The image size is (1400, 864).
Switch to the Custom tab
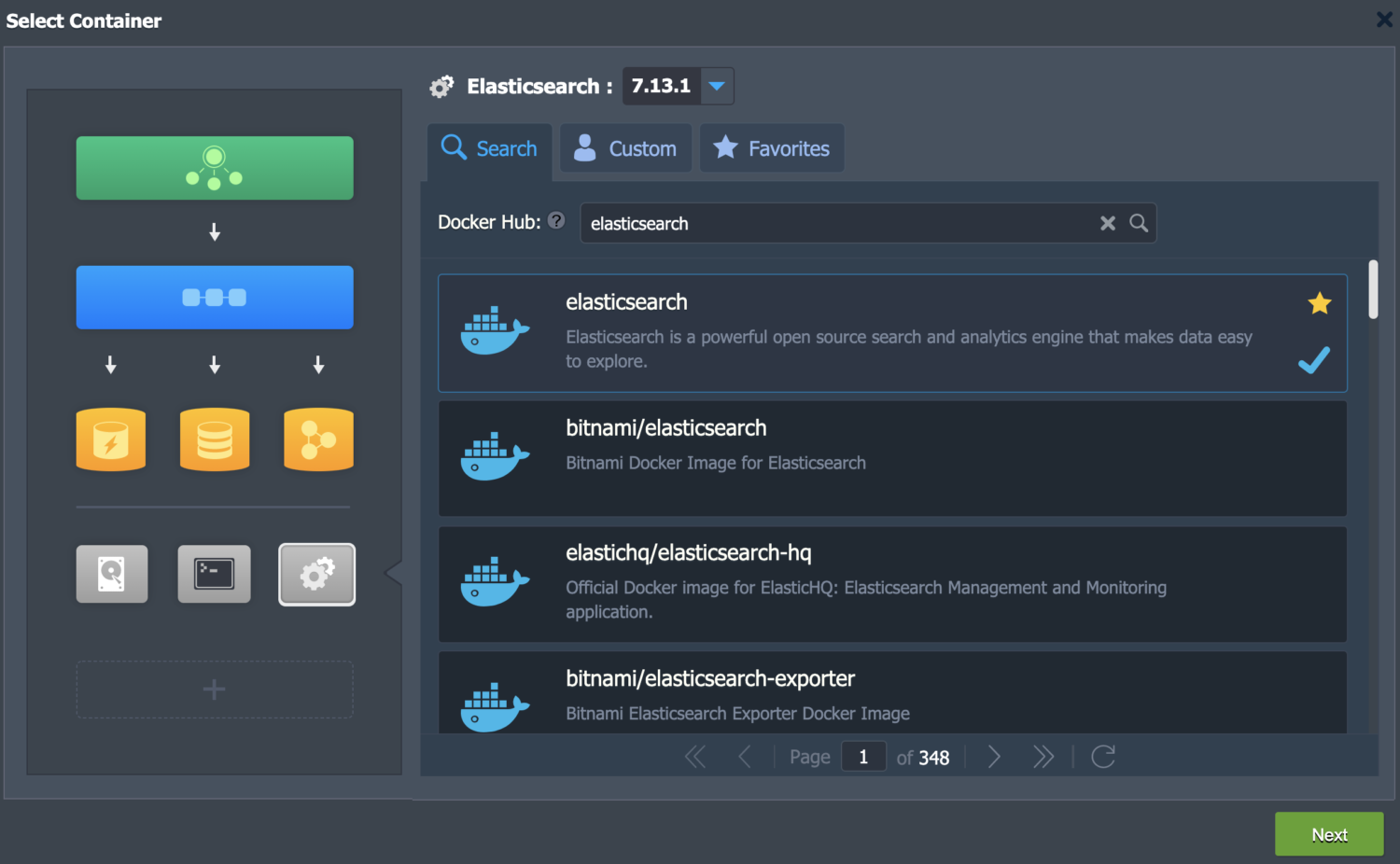coord(625,148)
